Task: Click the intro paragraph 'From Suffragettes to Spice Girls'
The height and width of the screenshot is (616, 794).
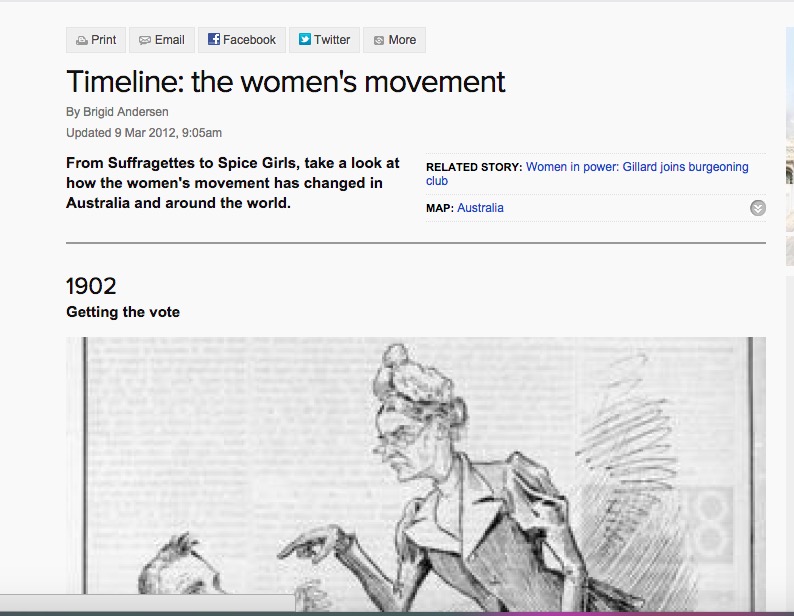Action: point(233,183)
